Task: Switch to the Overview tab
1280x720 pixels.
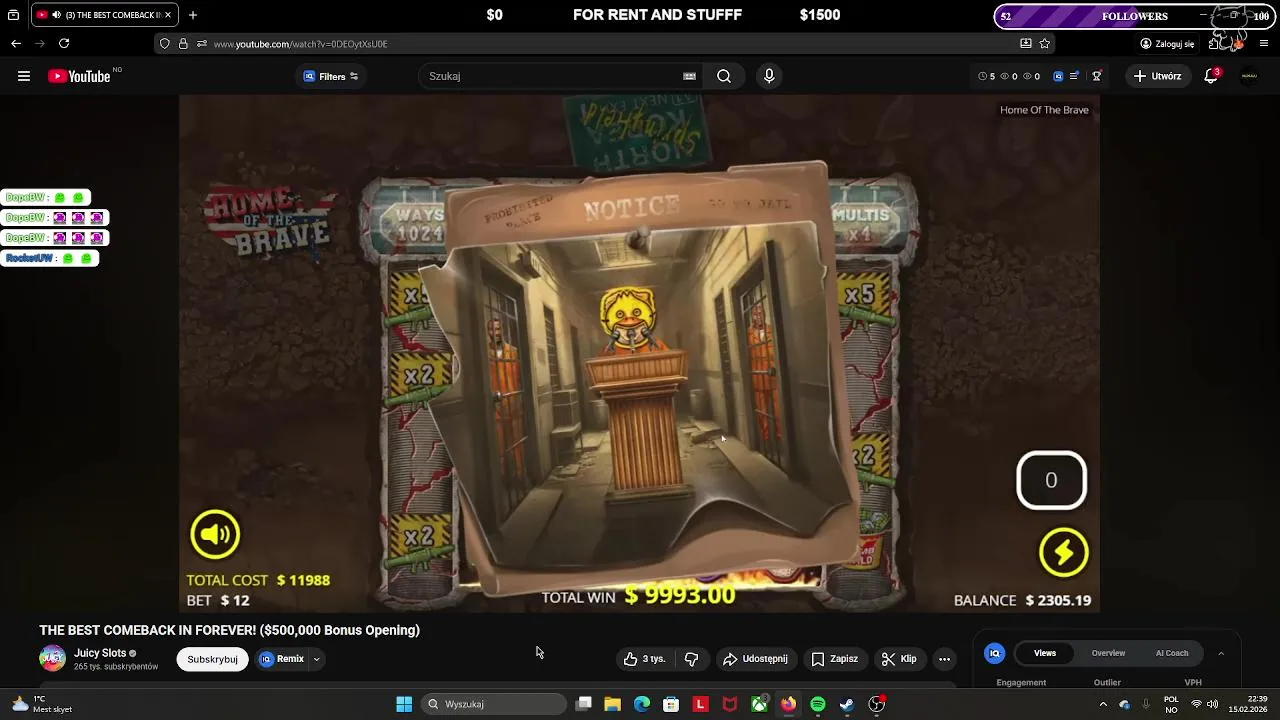Action: 1108,653
